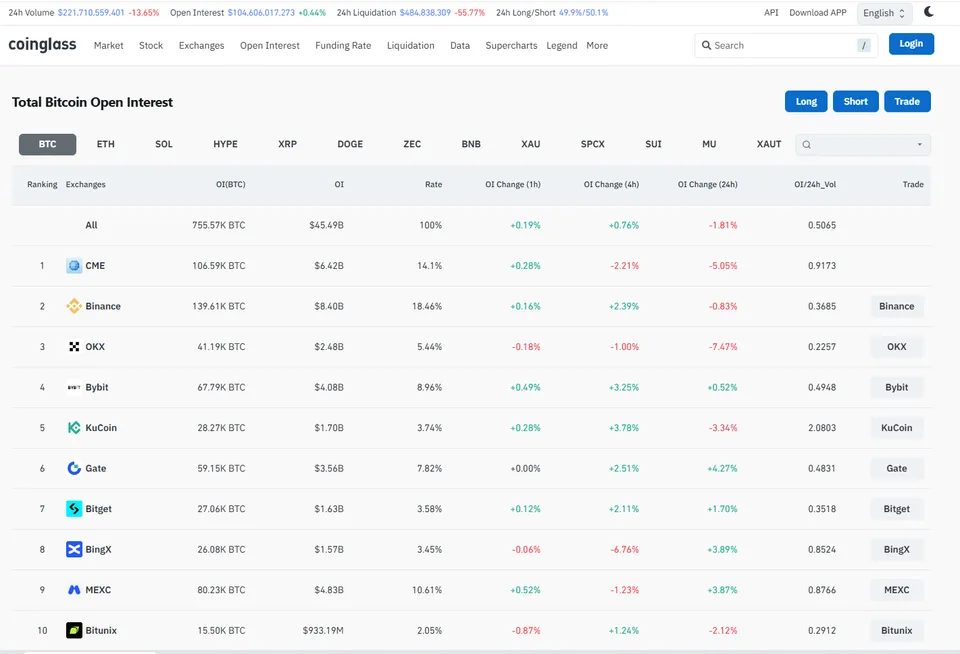The width and height of the screenshot is (960, 654).
Task: Select the XAU coin tab
Action: 530,145
